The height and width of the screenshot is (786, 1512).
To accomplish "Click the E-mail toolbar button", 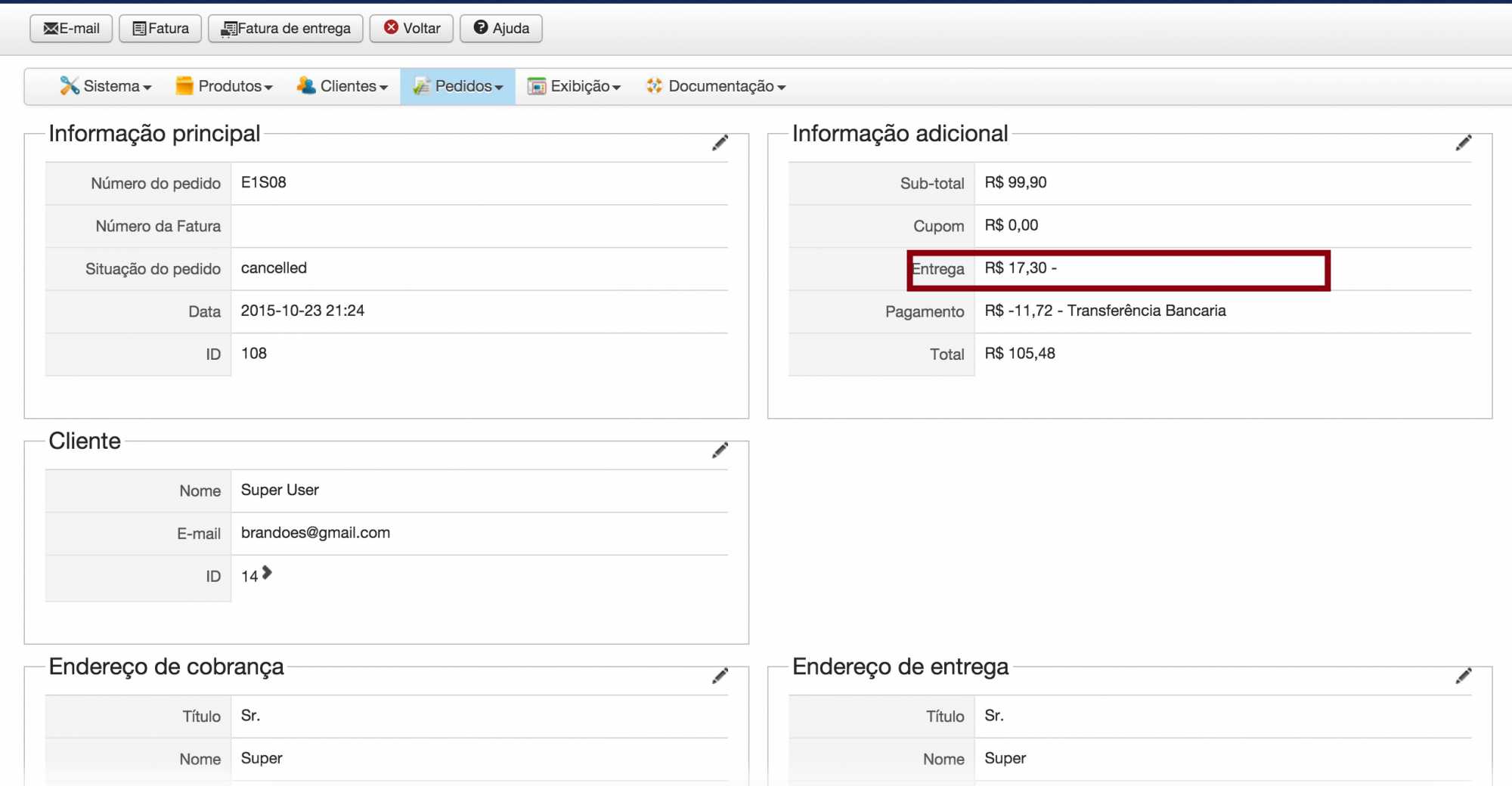I will [71, 29].
